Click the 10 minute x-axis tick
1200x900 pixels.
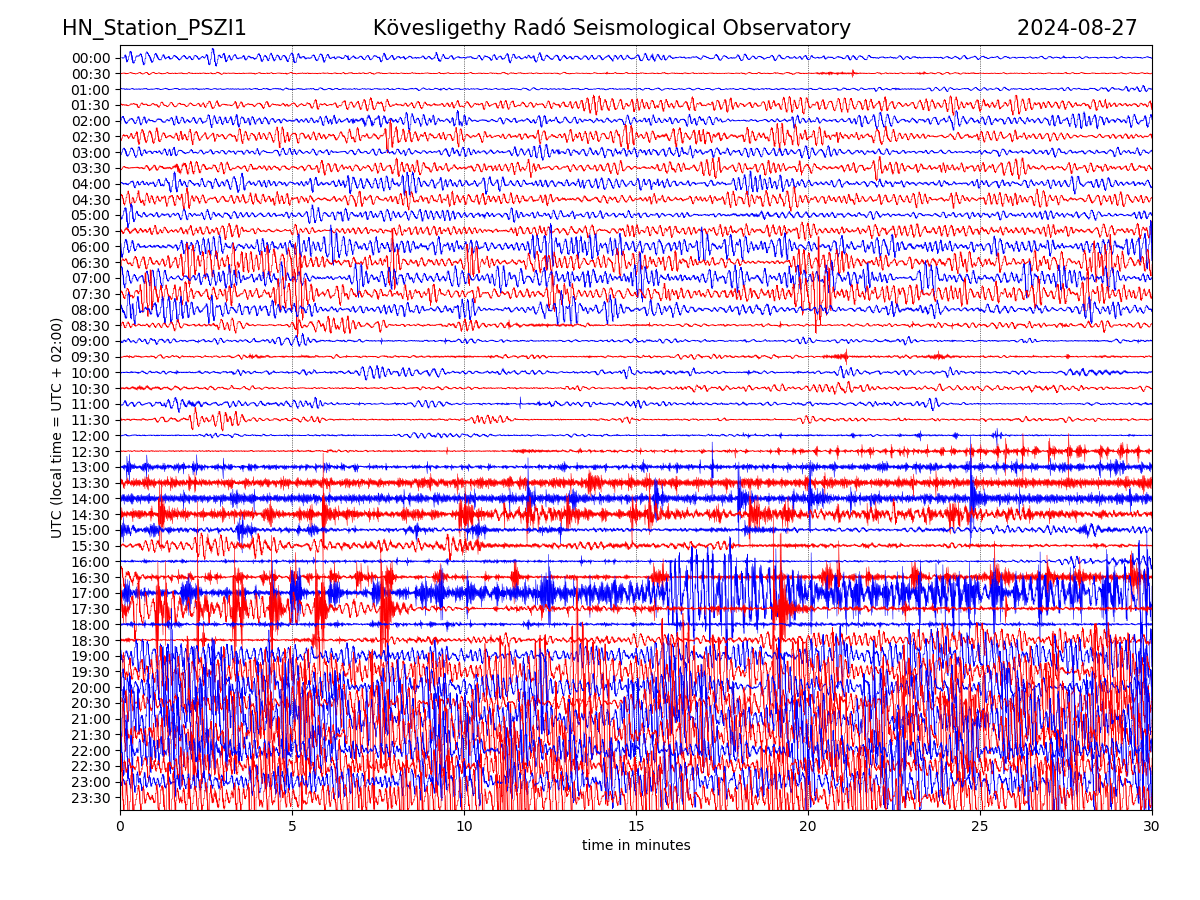pos(464,827)
